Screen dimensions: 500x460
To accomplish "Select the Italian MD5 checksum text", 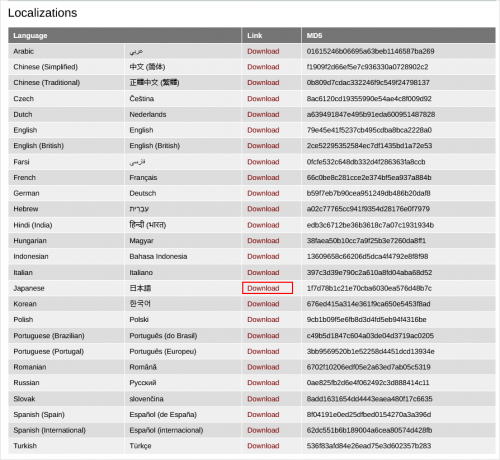I will pos(369,272).
